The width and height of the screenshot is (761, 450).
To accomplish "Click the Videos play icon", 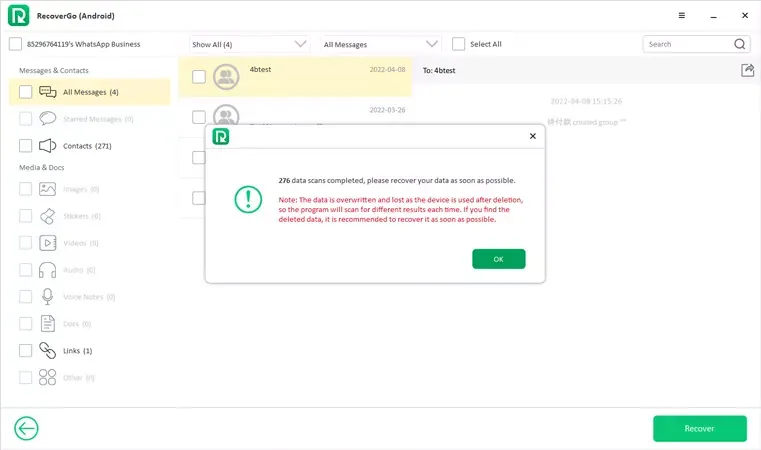I will (48, 243).
